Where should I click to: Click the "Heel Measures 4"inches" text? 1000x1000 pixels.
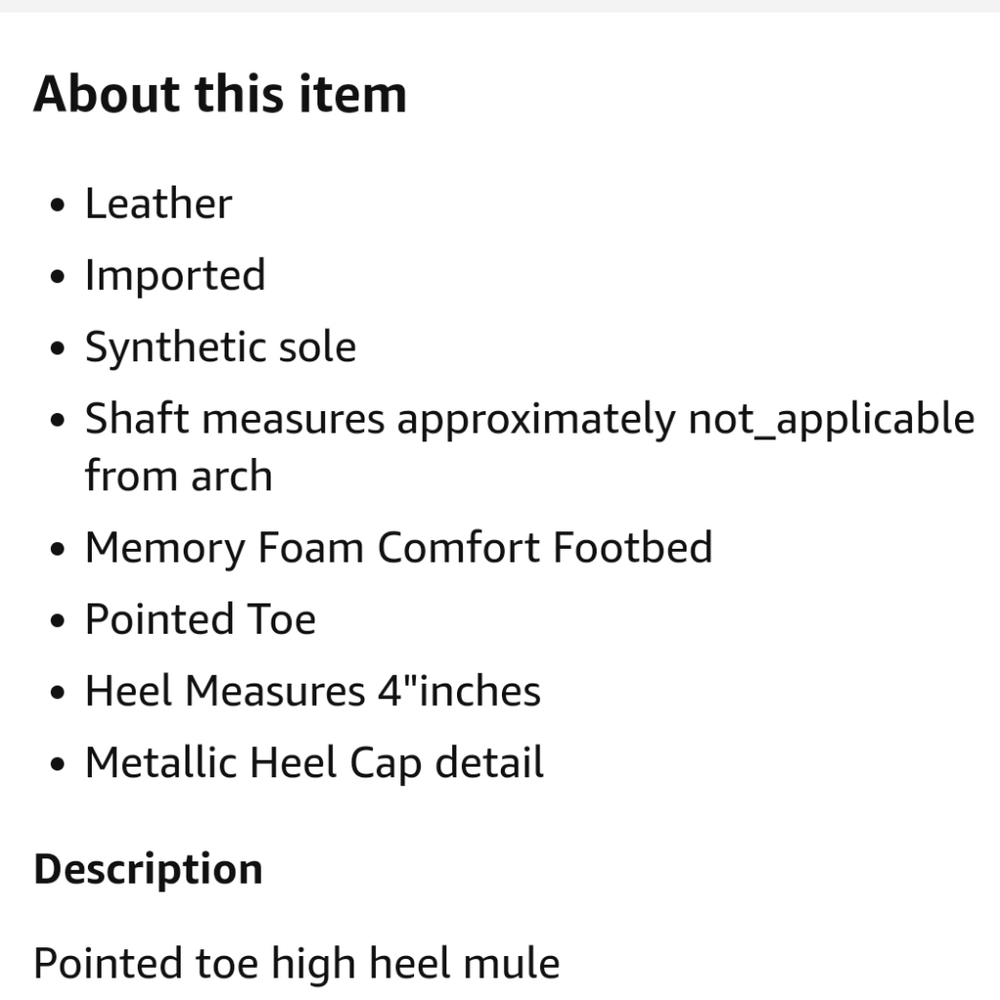[x=312, y=692]
